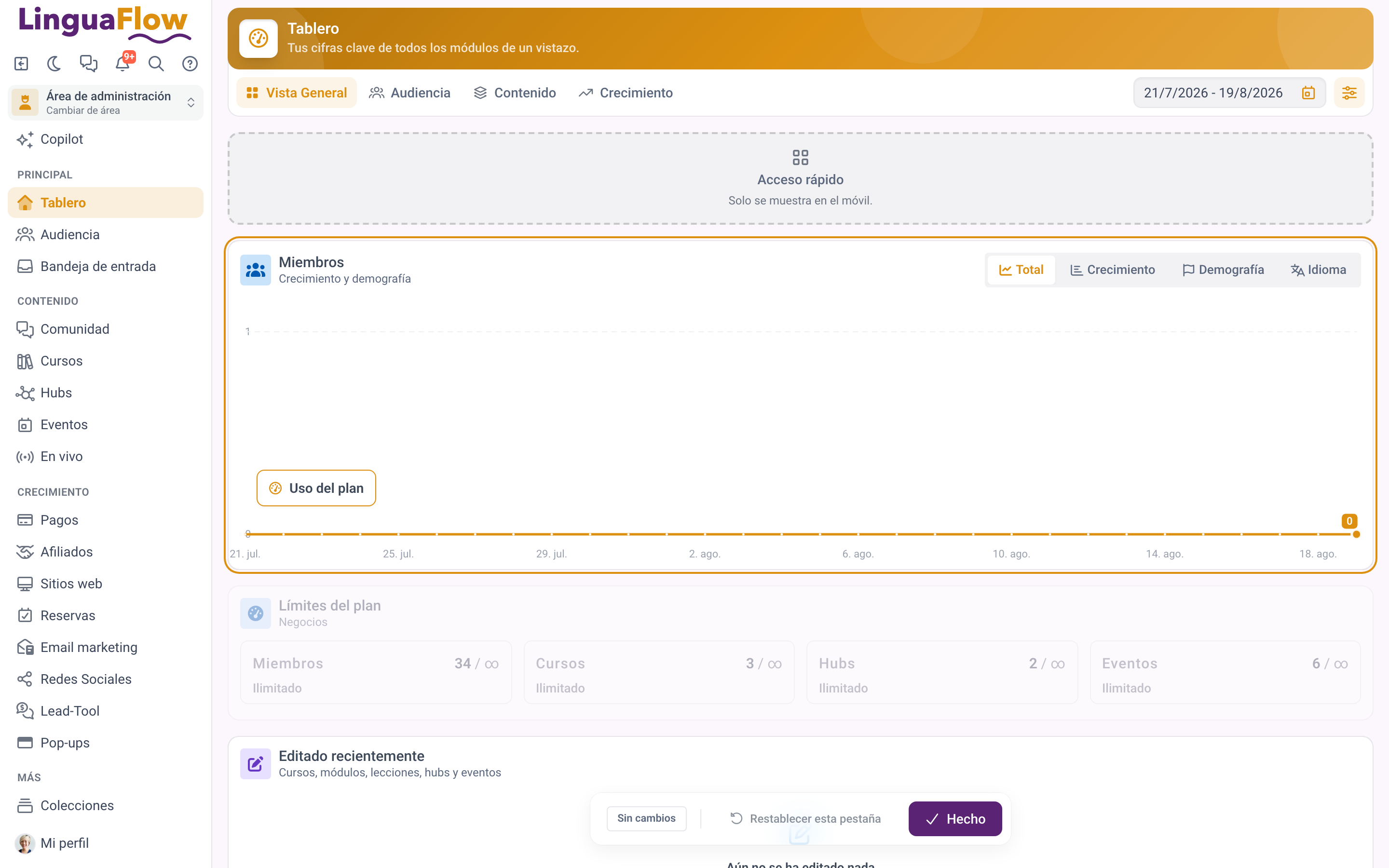Click the Hubs 2 limit card
The image size is (1389, 868).
(x=942, y=672)
